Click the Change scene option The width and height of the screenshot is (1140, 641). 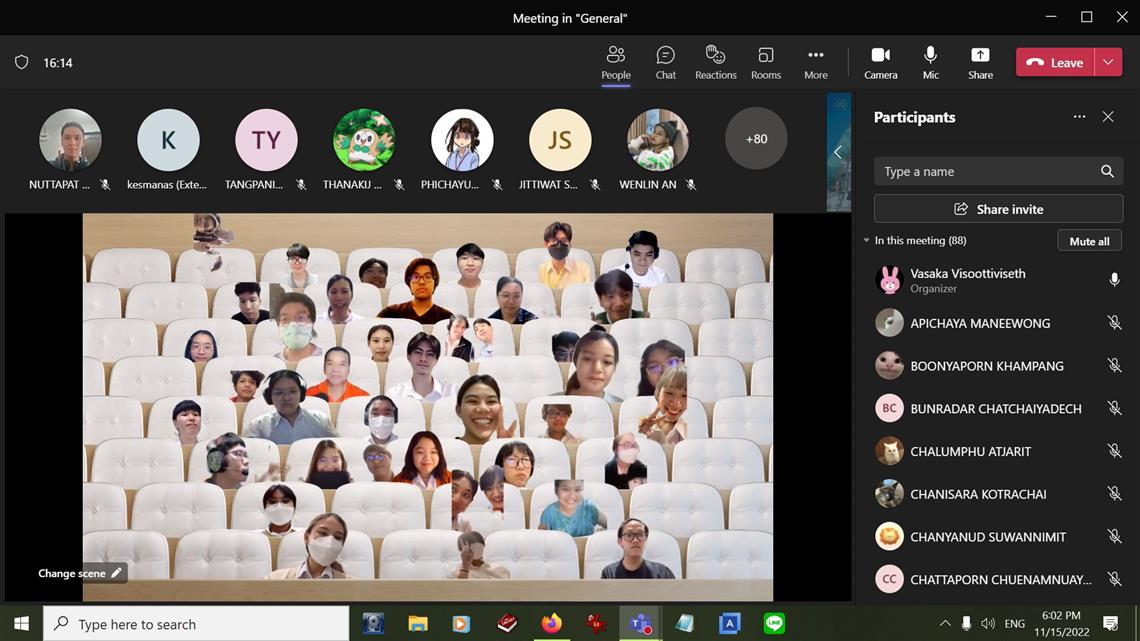pyautogui.click(x=80, y=573)
